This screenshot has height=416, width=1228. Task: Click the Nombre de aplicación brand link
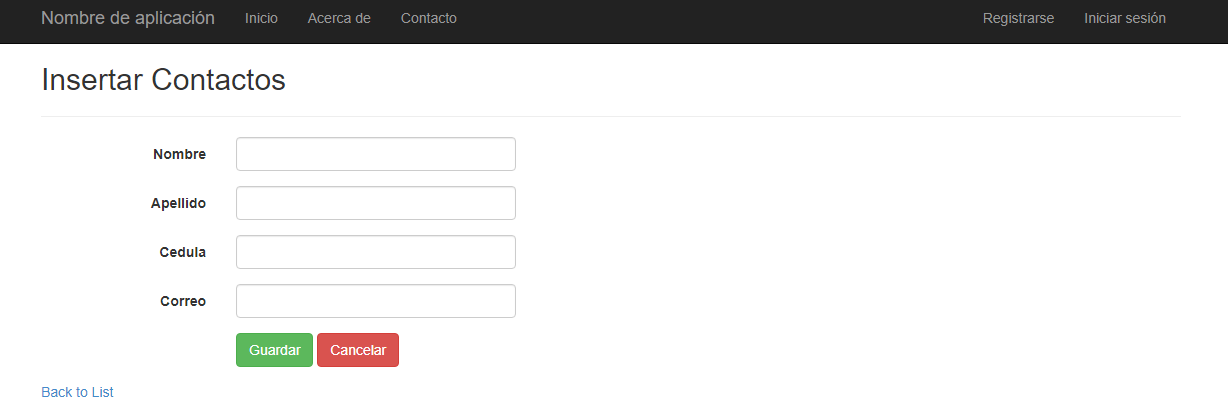(x=128, y=18)
